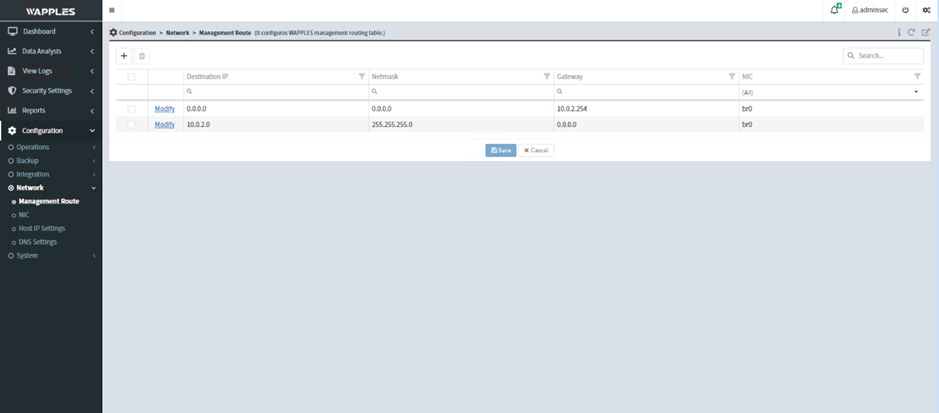Expand the Security Settings sidebar menu

50,91
